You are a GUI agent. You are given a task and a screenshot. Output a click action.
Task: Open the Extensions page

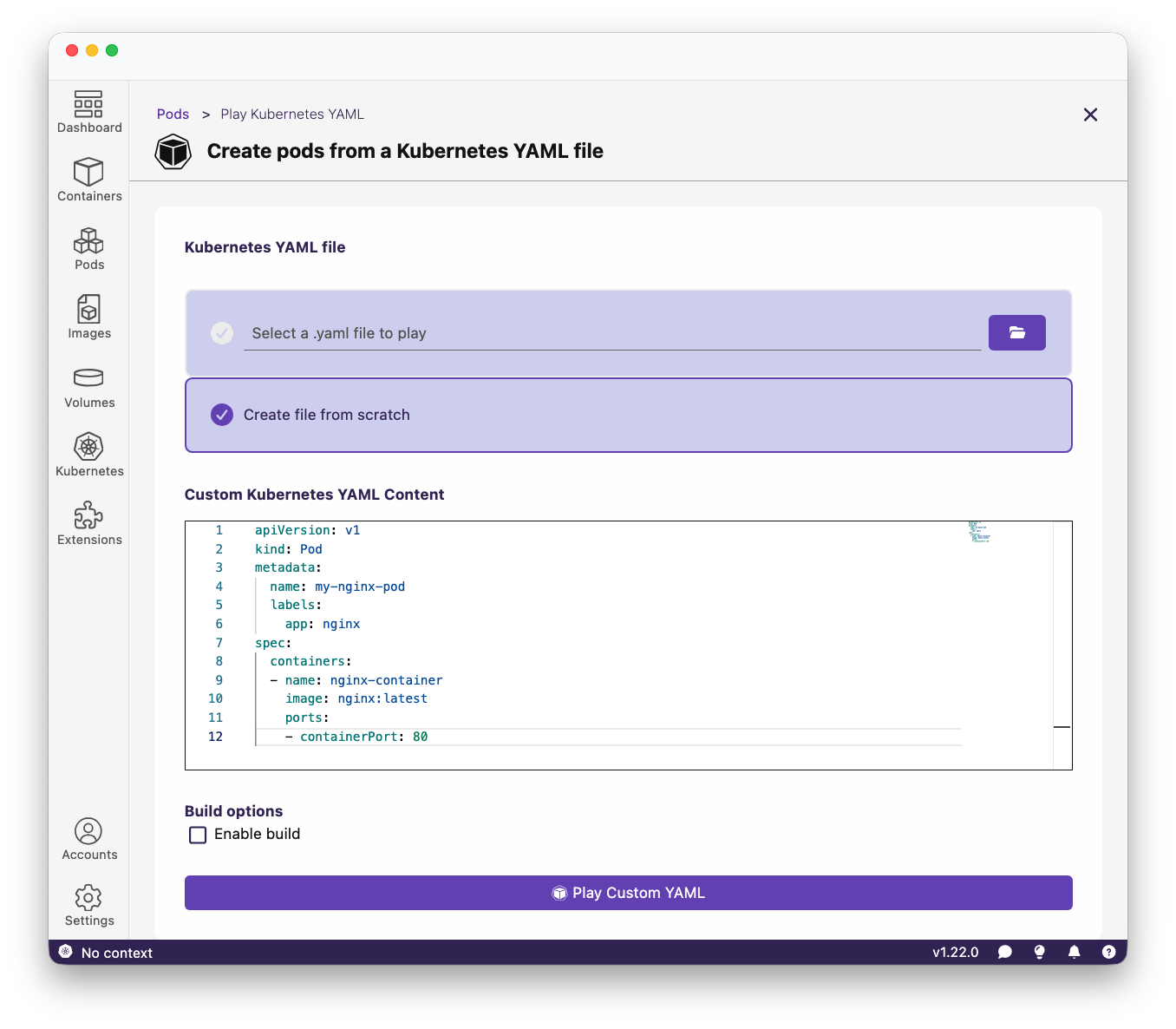coord(89,524)
